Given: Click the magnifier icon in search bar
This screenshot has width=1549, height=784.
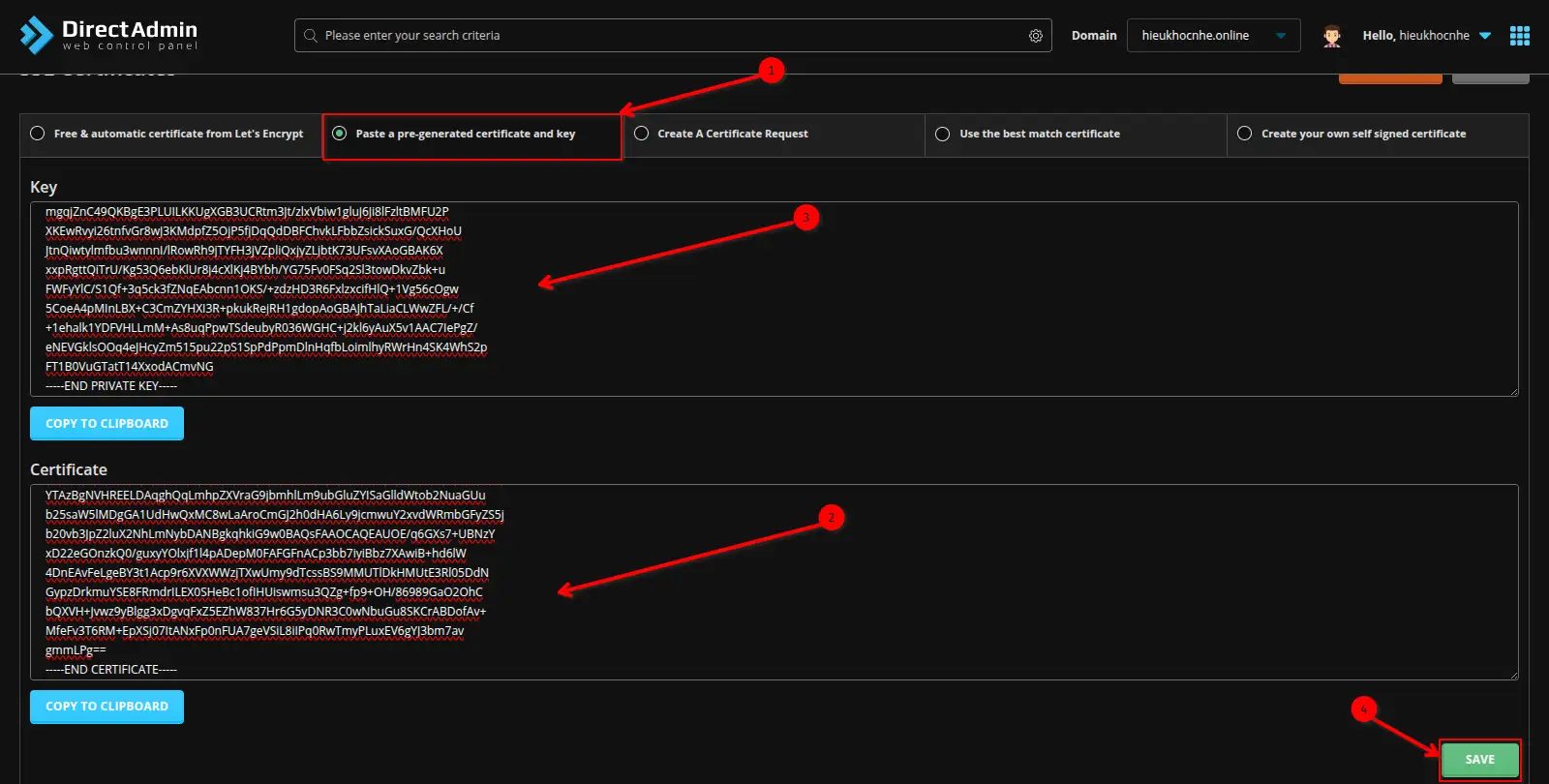Looking at the screenshot, I should (x=311, y=36).
